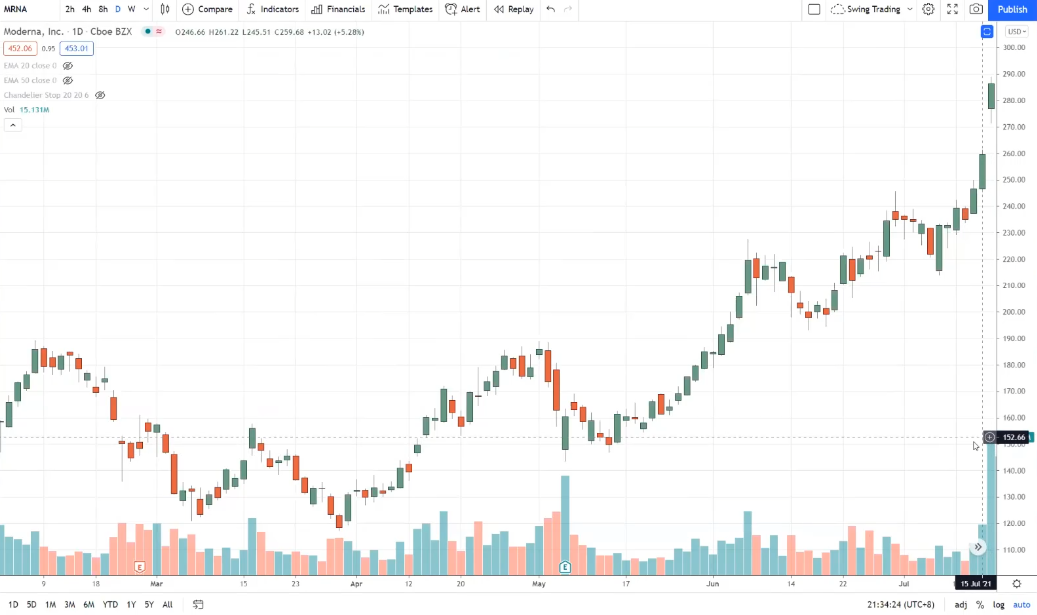Click the red 452.06 sell price button
The width and height of the screenshot is (1037, 615).
(20, 48)
